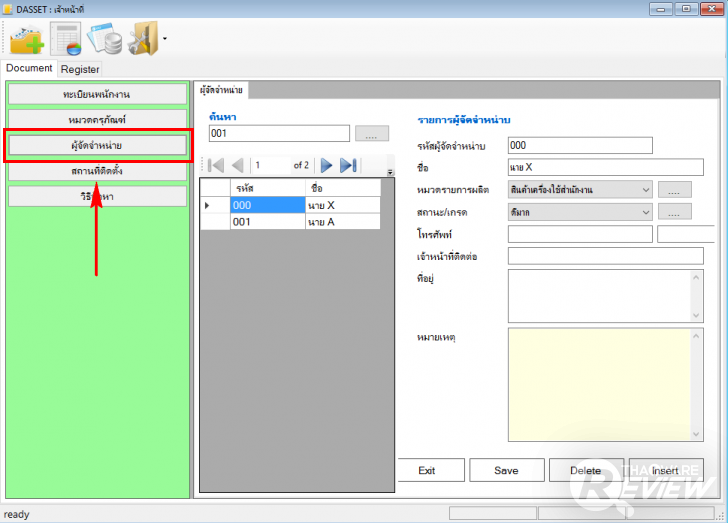Select the cell นาย A in grid
728x523 pixels.
pyautogui.click(x=343, y=222)
